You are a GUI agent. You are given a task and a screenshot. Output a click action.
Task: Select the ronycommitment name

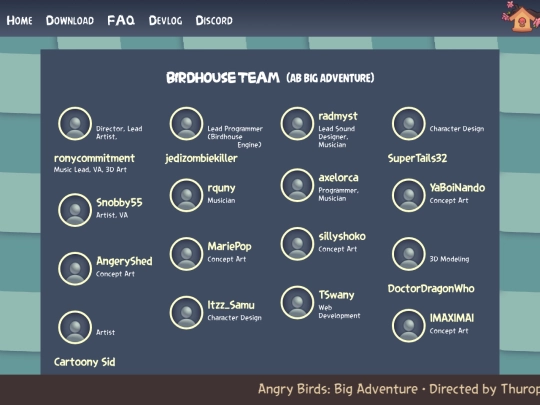[94, 158]
